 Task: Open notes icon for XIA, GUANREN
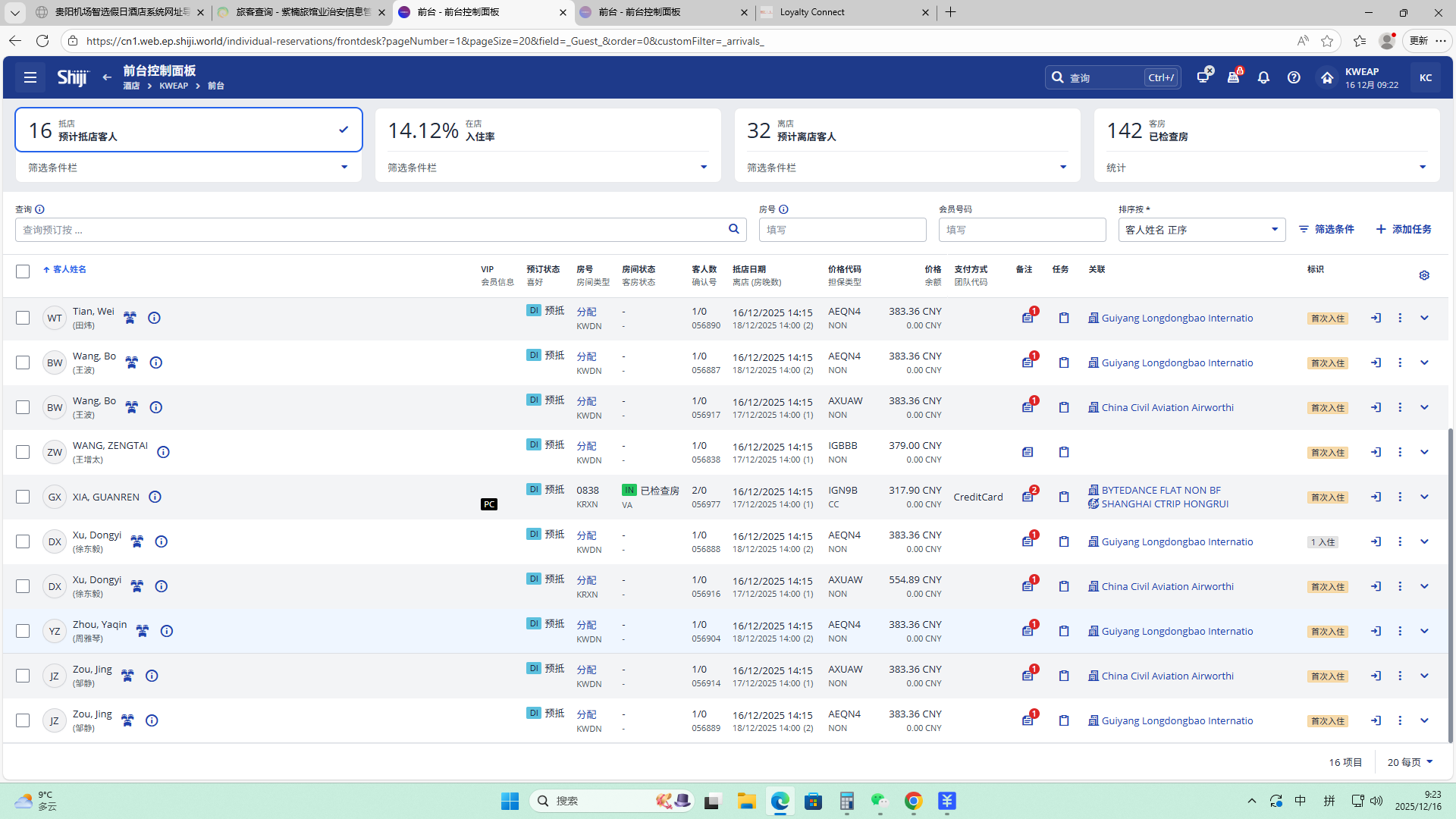click(1028, 497)
